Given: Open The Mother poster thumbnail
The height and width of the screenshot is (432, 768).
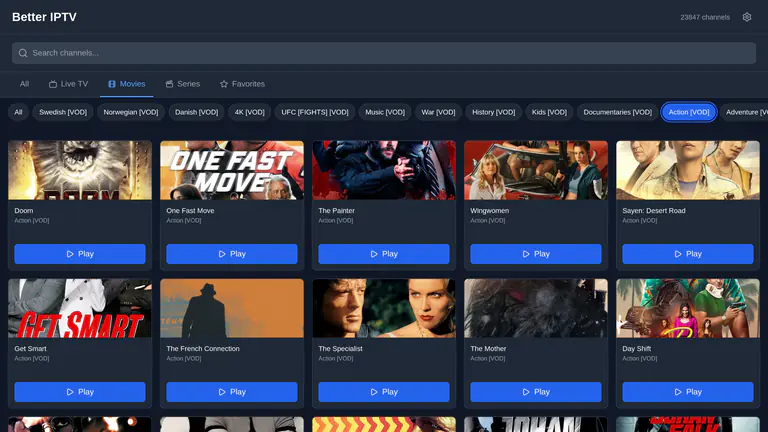Looking at the screenshot, I should point(536,308).
